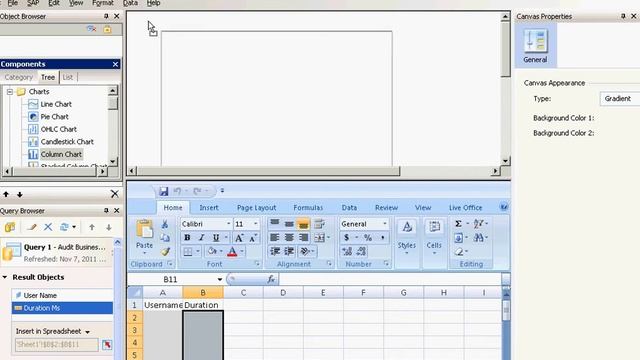The image size is (640, 360).
Task: Select column B header in spreadsheet
Action: point(203,293)
